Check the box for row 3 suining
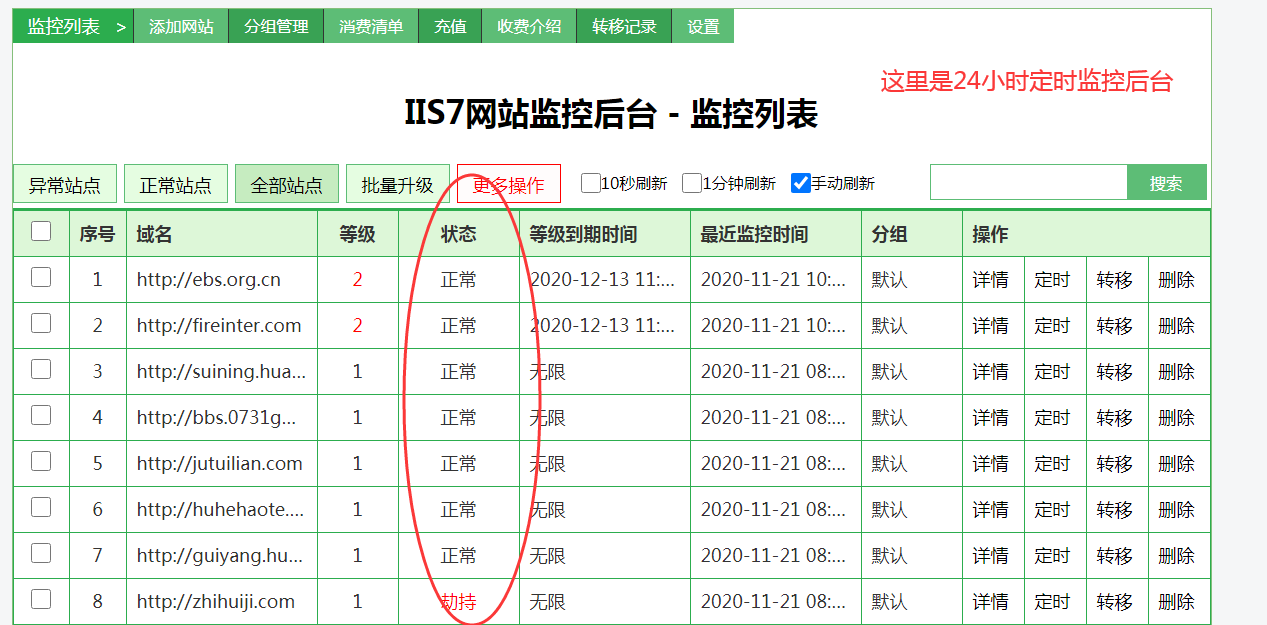This screenshot has width=1267, height=625. pos(41,369)
